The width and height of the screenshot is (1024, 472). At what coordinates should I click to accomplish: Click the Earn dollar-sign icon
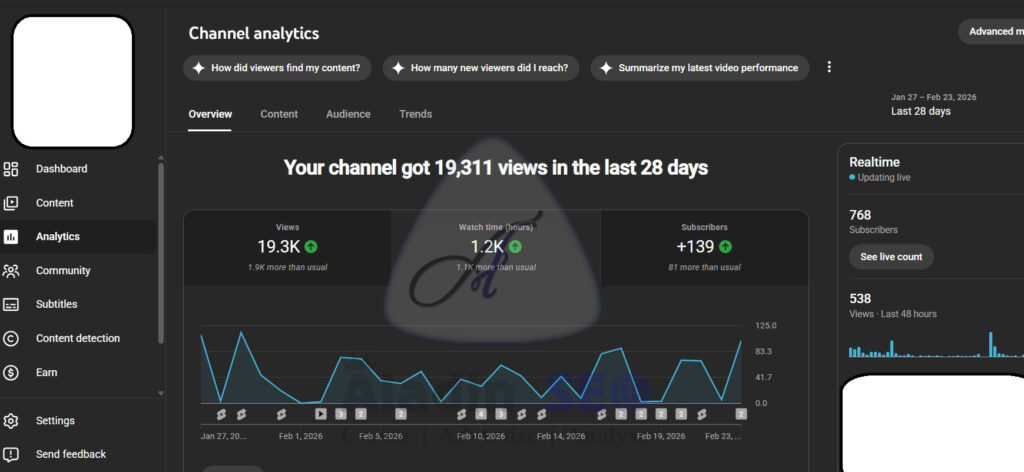tap(11, 372)
